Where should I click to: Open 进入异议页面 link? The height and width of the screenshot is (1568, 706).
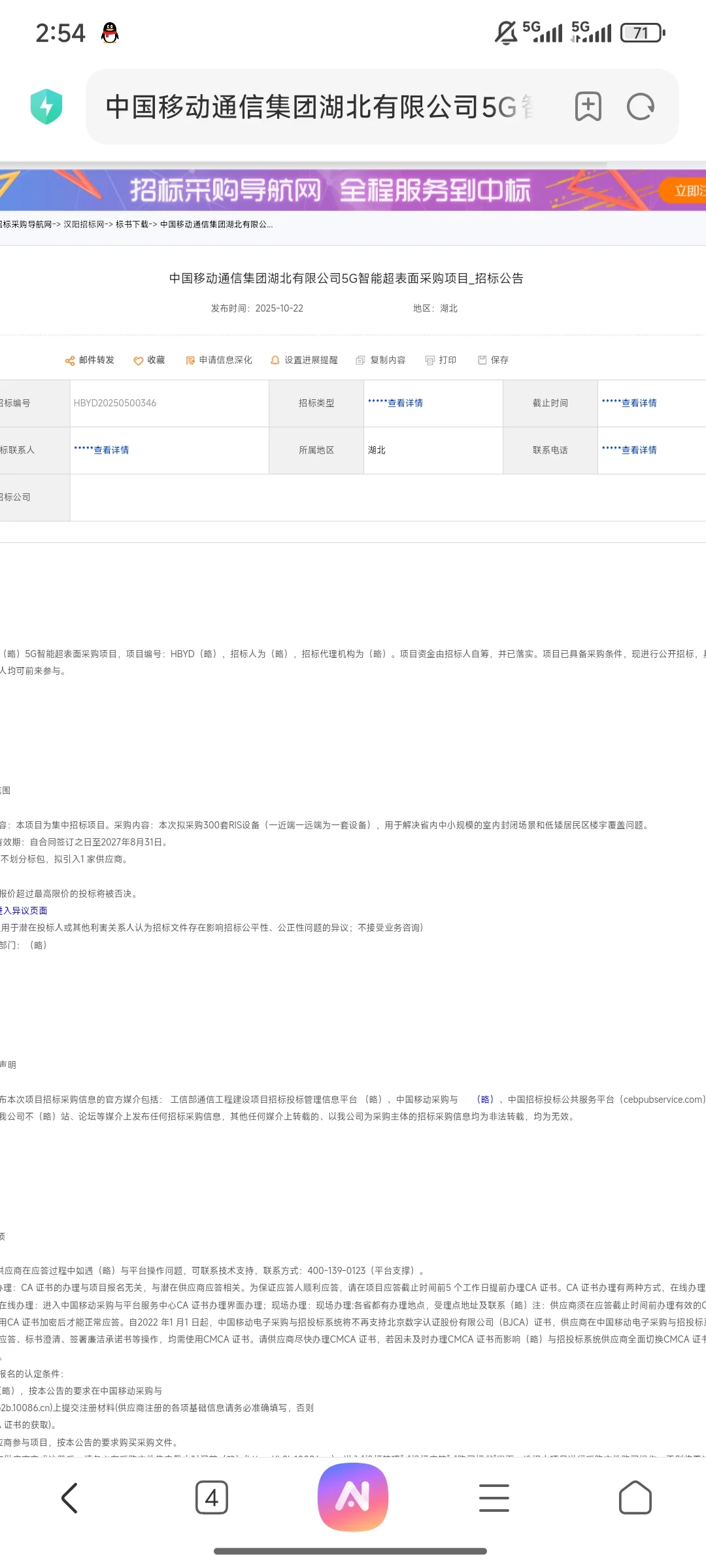pos(24,910)
